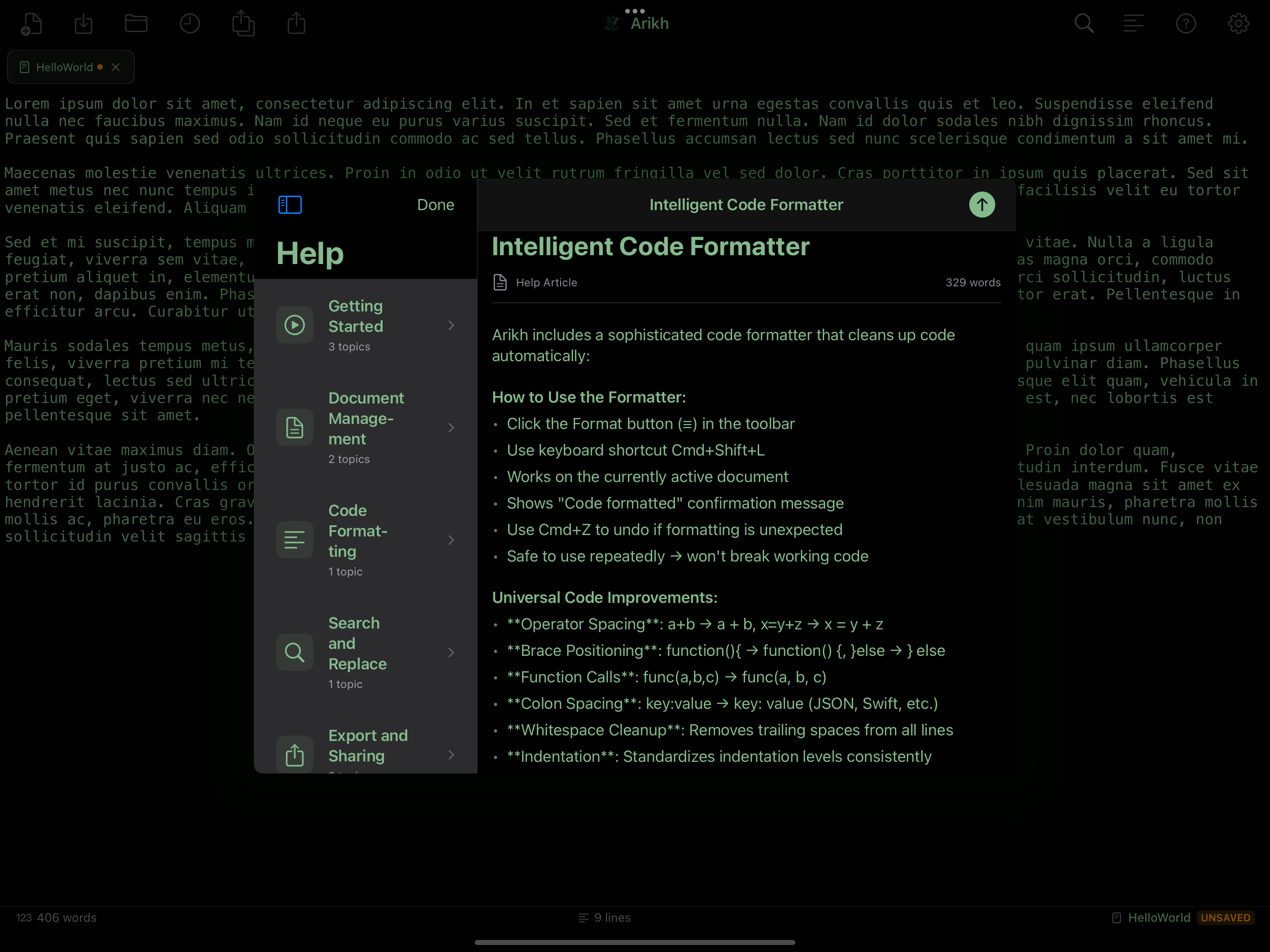Click the share icon in the toolbar

[x=296, y=24]
